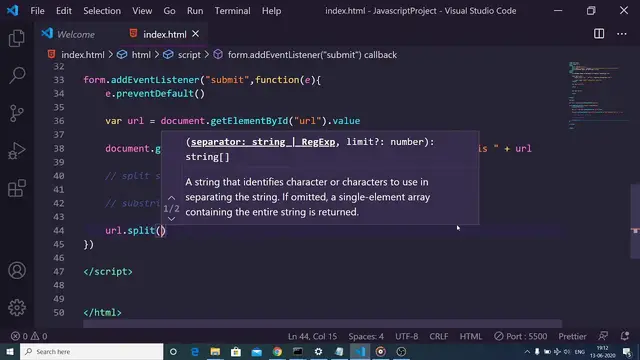The height and width of the screenshot is (360, 640).
Task: Open File Explorer from taskbar
Action: (215, 351)
